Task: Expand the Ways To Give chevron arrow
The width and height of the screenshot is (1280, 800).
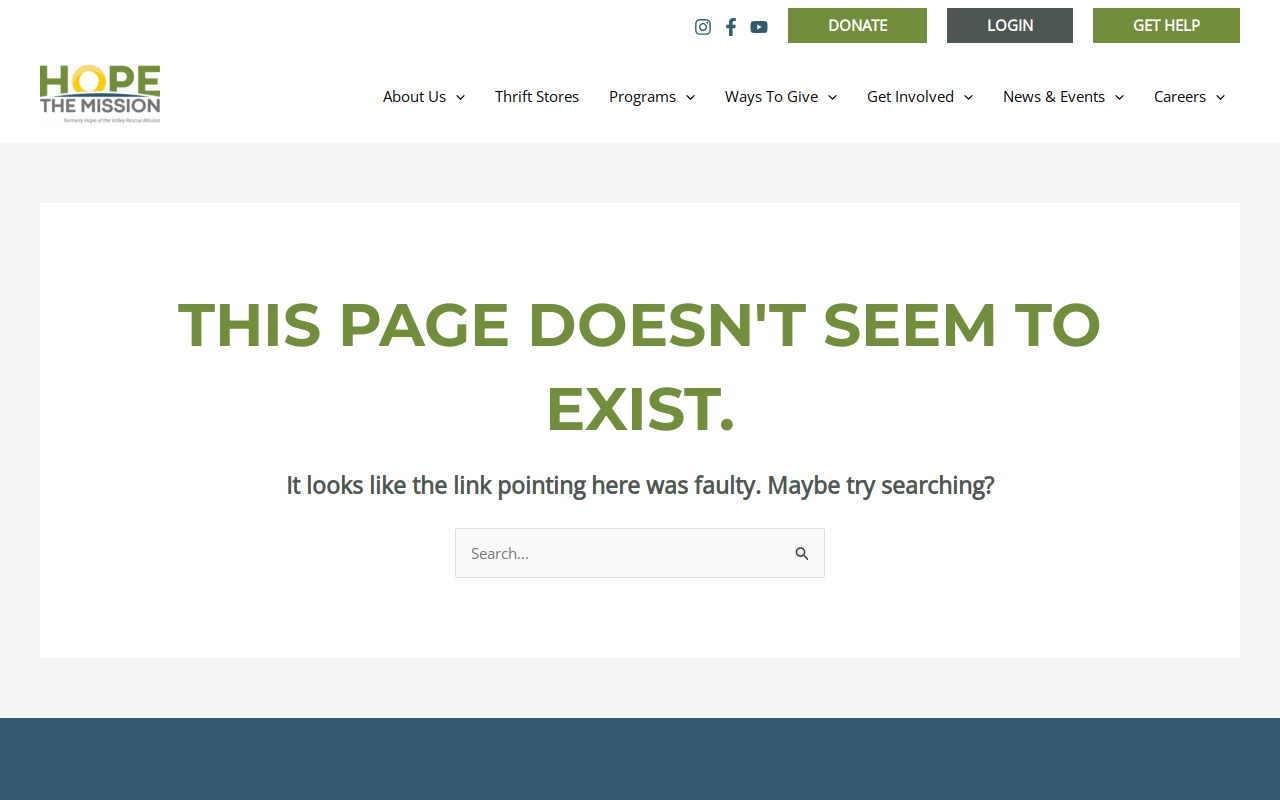Action: pos(832,97)
